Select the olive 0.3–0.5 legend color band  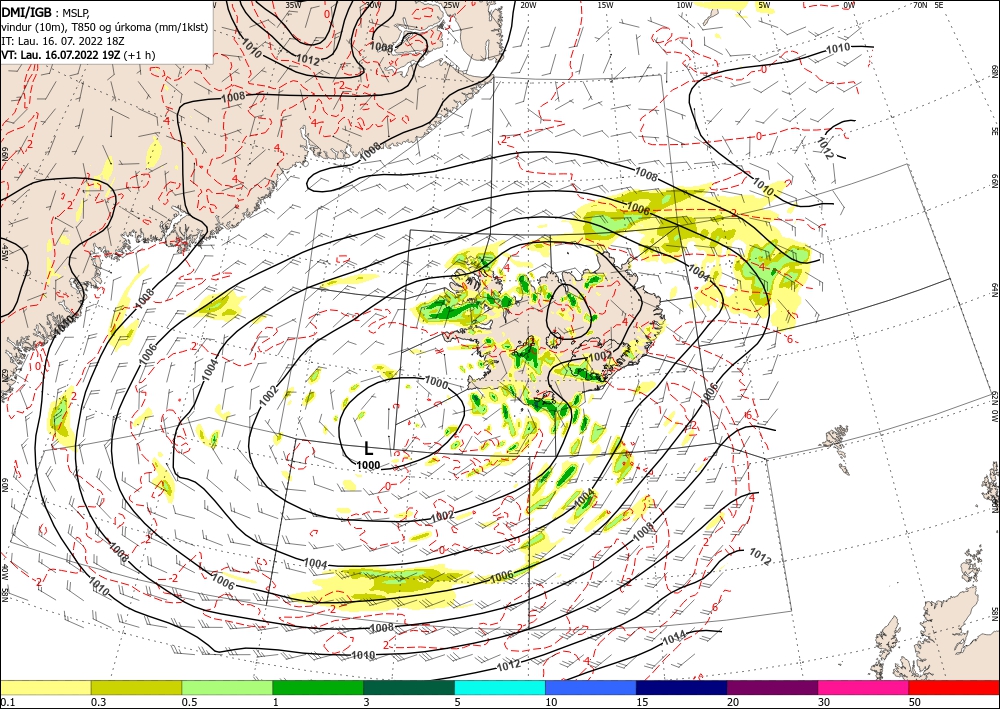tap(136, 687)
